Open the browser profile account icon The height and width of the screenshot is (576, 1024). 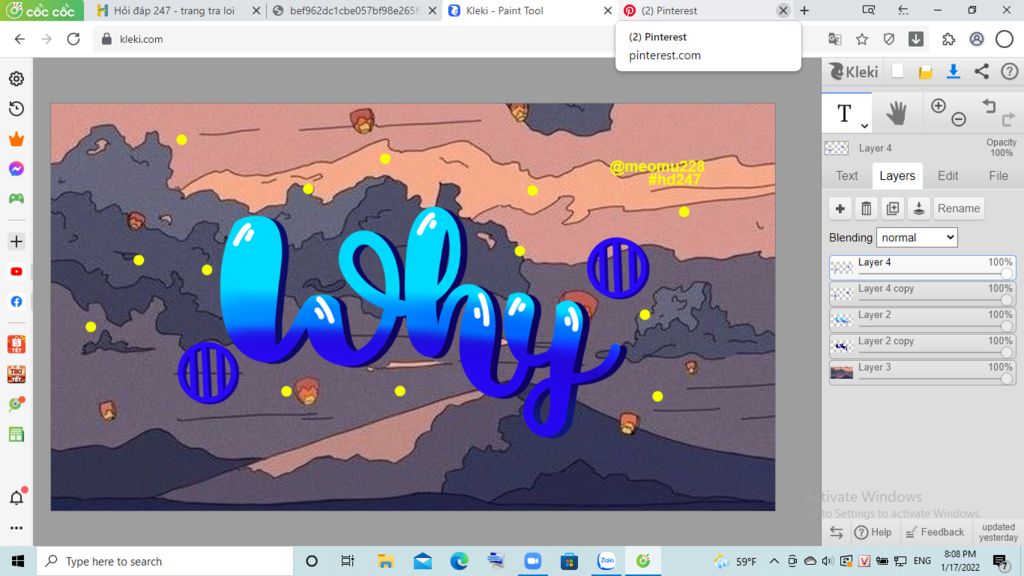976,39
